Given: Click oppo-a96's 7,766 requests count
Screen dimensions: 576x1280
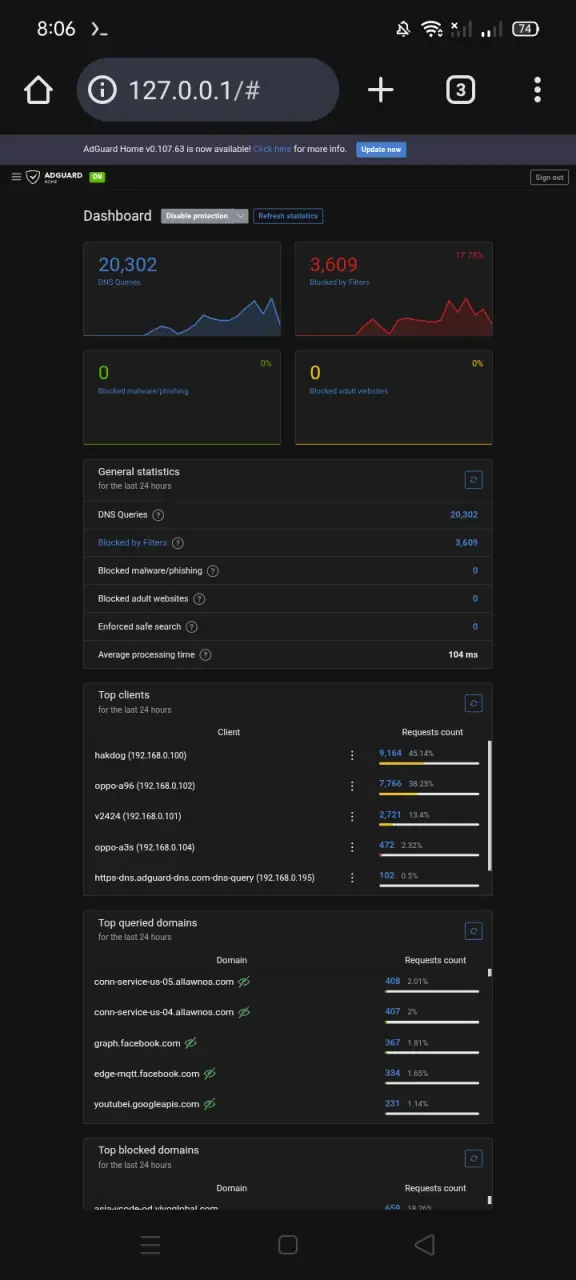Looking at the screenshot, I should (390, 784).
